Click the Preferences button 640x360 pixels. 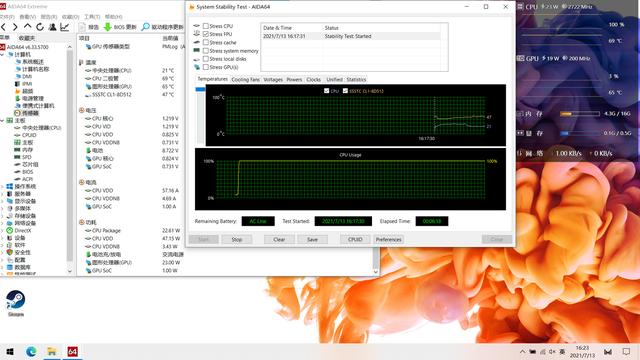(389, 240)
